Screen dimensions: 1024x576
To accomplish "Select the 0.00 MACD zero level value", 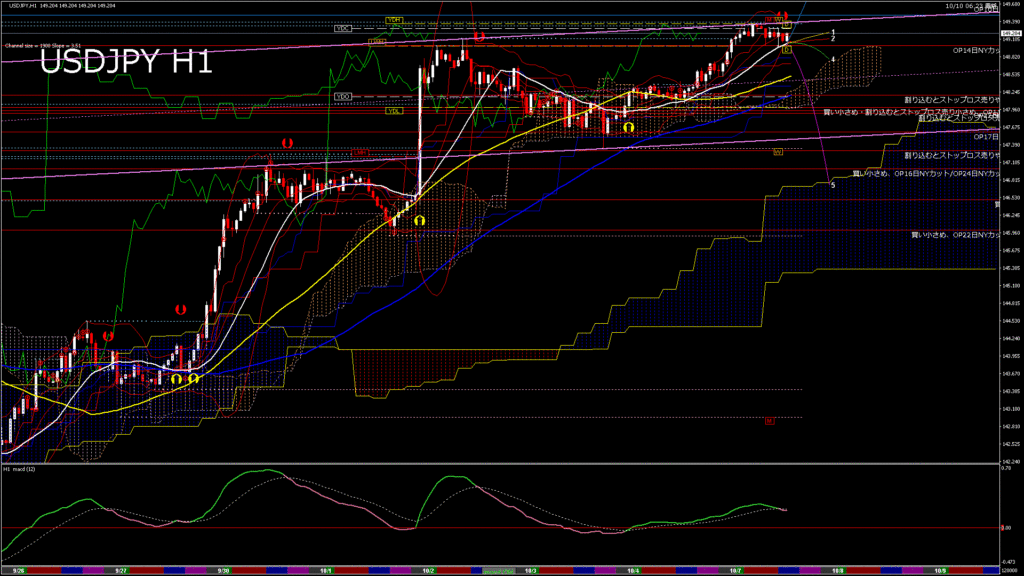I will coord(1006,528).
